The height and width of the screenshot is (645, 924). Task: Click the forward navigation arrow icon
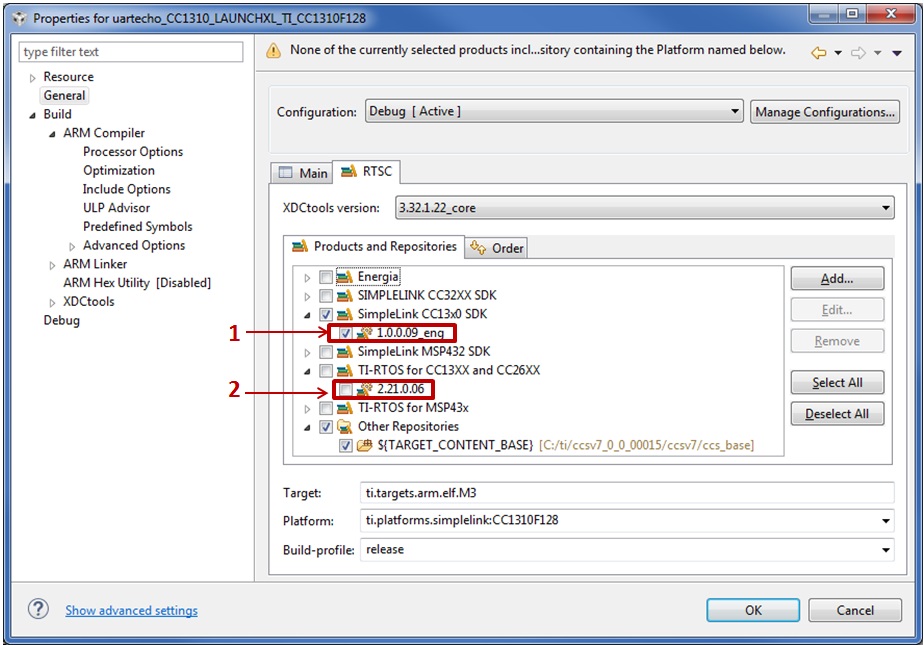(857, 52)
